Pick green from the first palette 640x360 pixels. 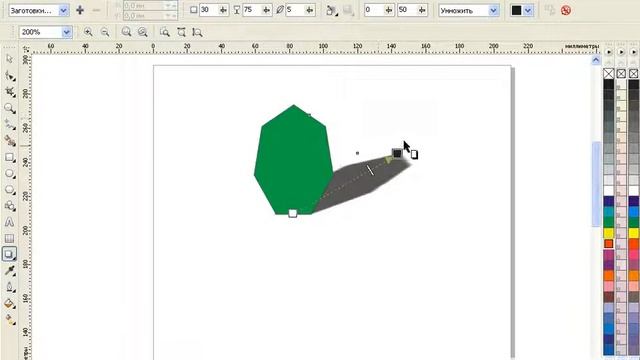point(609,222)
